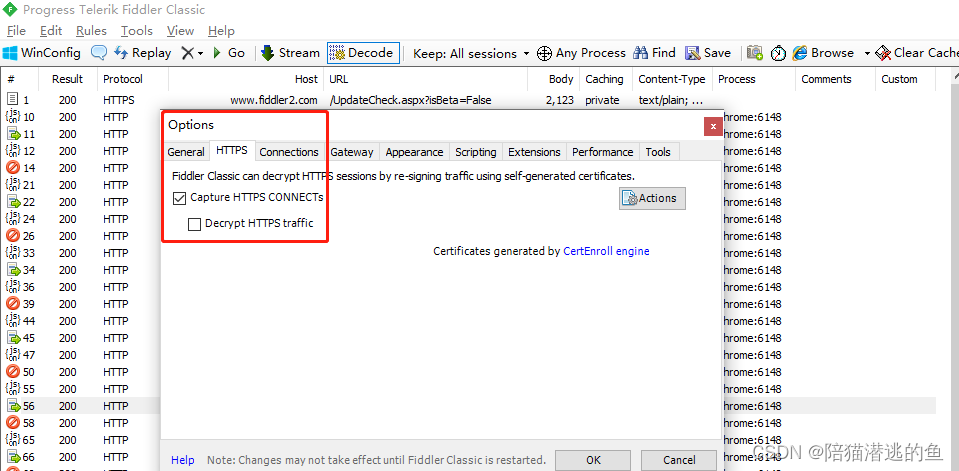Open the Edit menu
The image size is (959, 471).
[x=51, y=31]
